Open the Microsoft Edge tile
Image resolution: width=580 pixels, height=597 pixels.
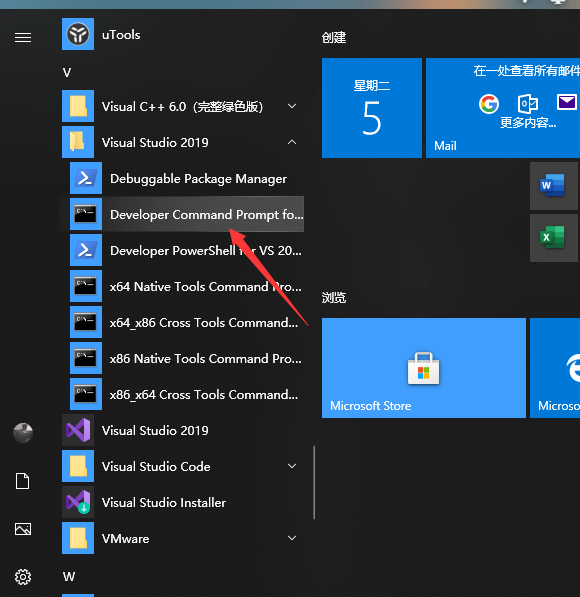point(555,368)
